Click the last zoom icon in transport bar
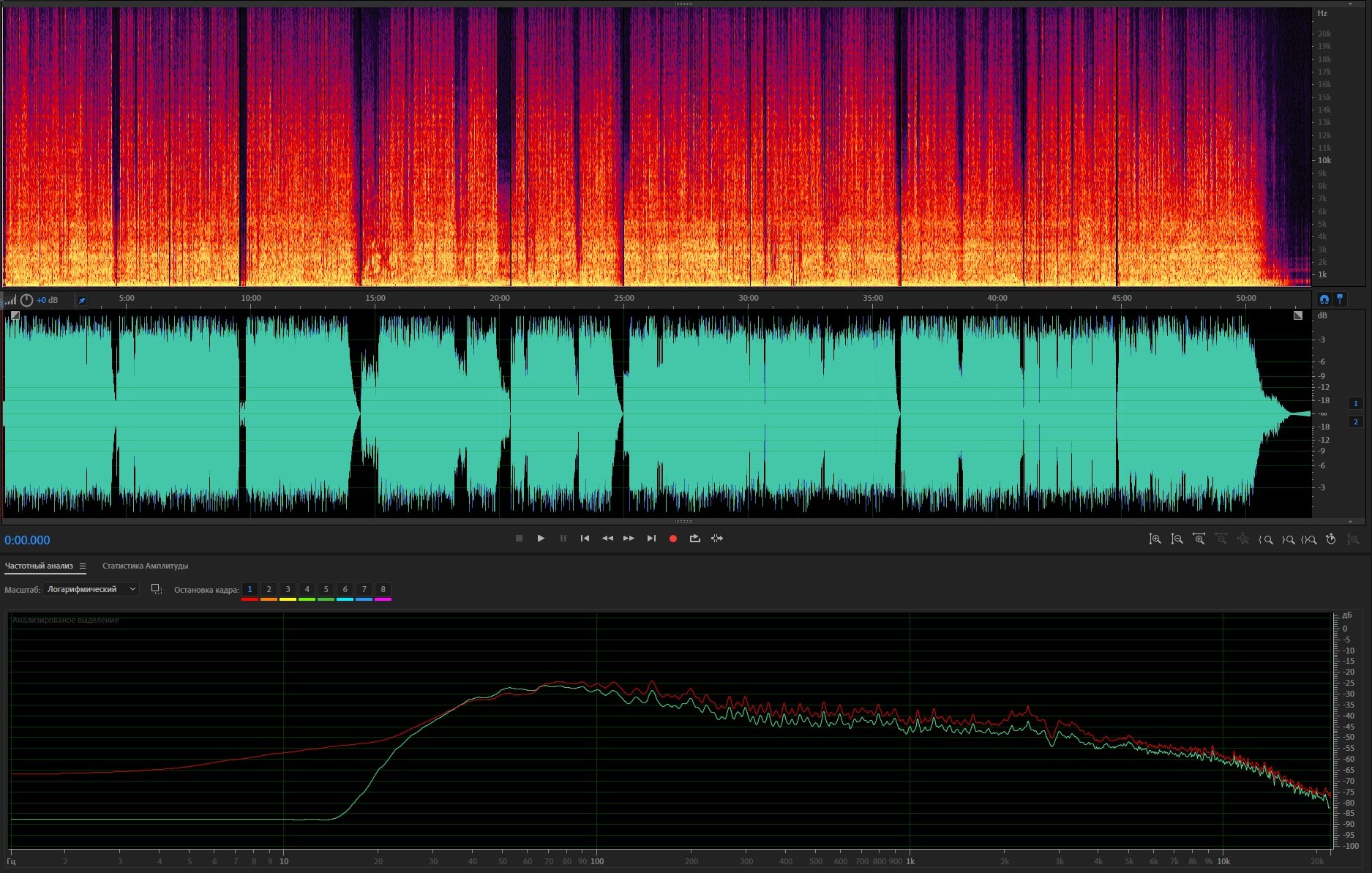The width and height of the screenshot is (1372, 873). point(1353,539)
